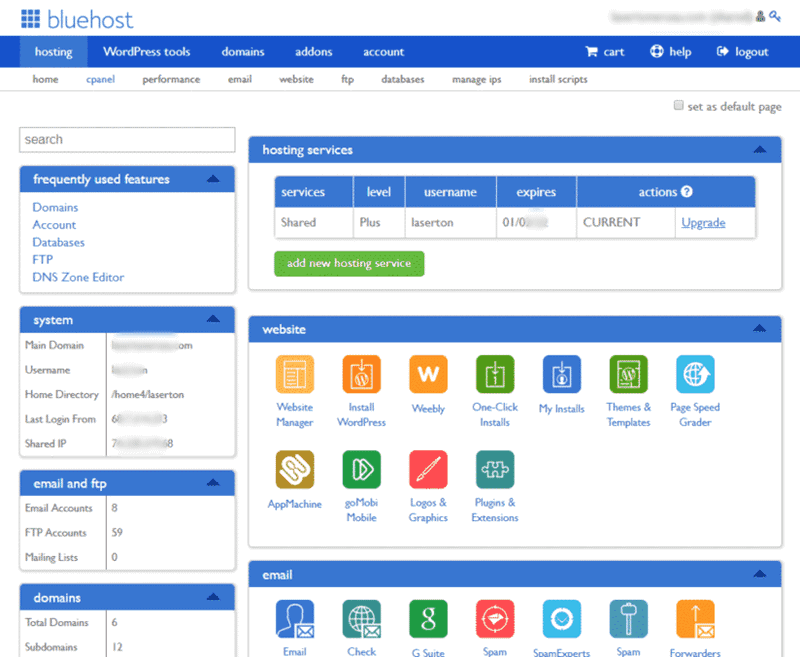Image resolution: width=800 pixels, height=657 pixels.
Task: Launch the Page Speed Grader icon
Action: tap(695, 374)
